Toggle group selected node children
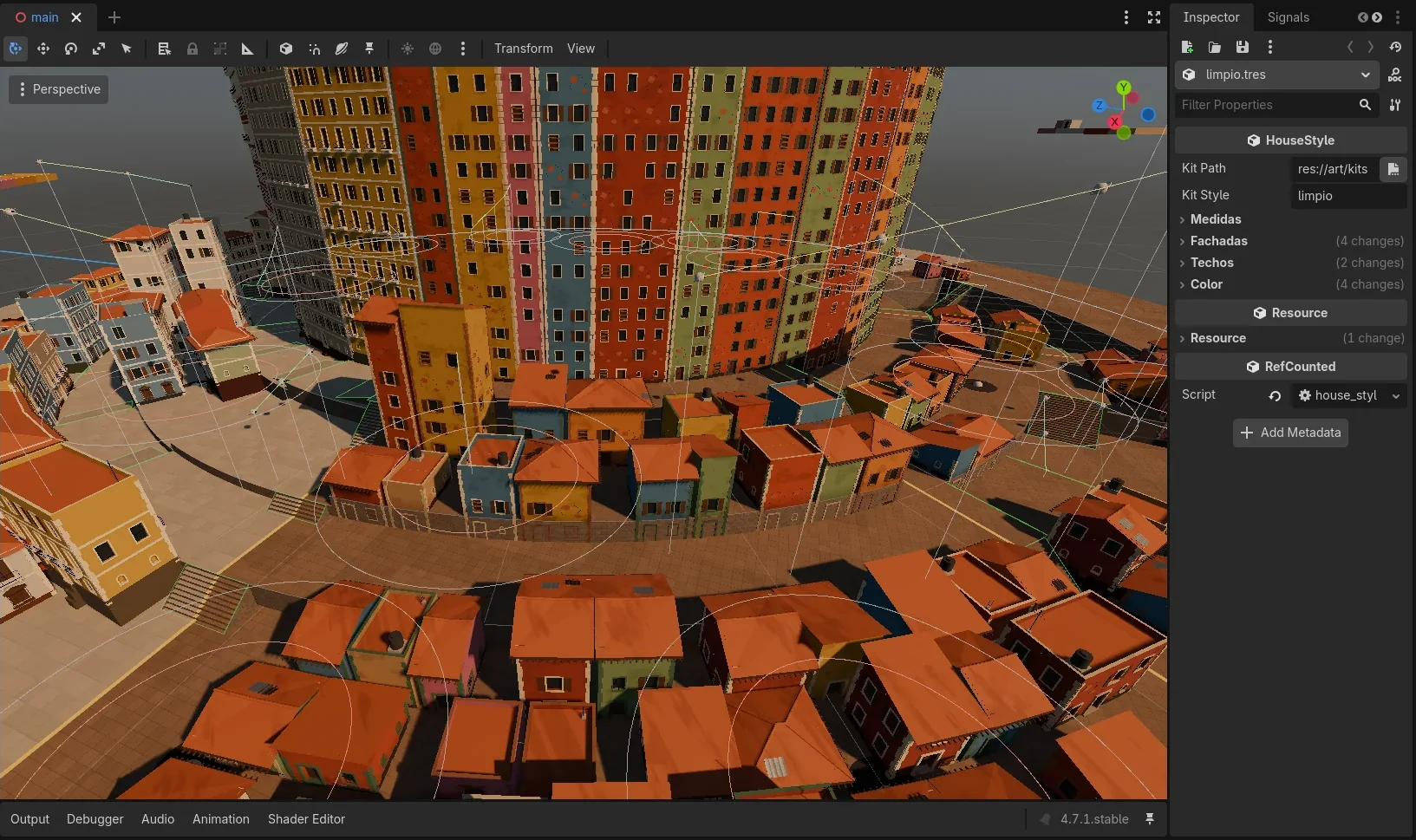The height and width of the screenshot is (840, 1416). pos(220,49)
